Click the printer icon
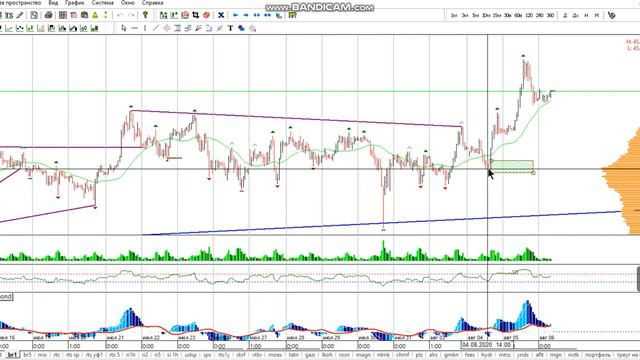The height and width of the screenshot is (360, 640). (x=48, y=16)
